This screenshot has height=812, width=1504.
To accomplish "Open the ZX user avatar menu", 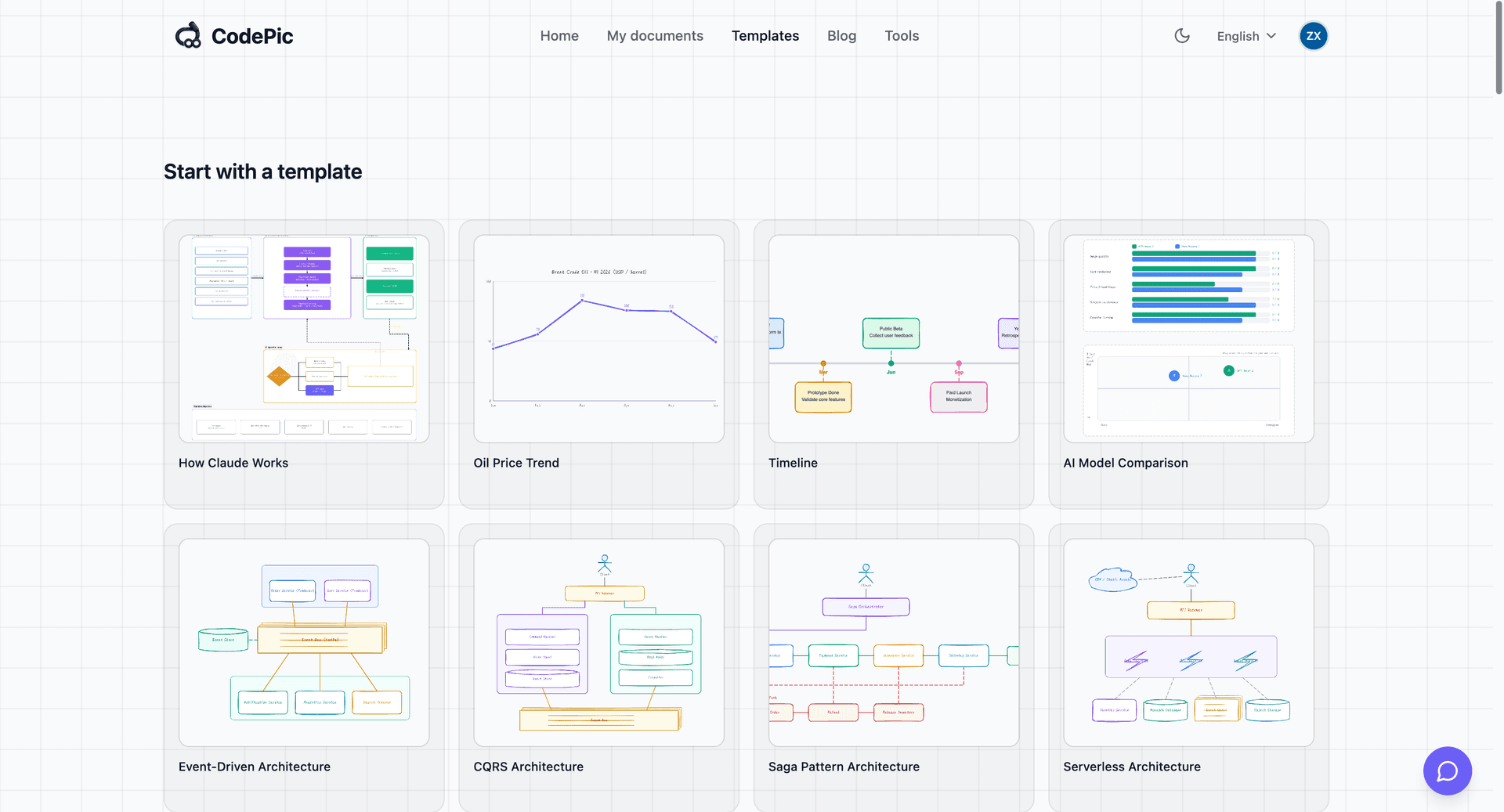I will (x=1314, y=36).
